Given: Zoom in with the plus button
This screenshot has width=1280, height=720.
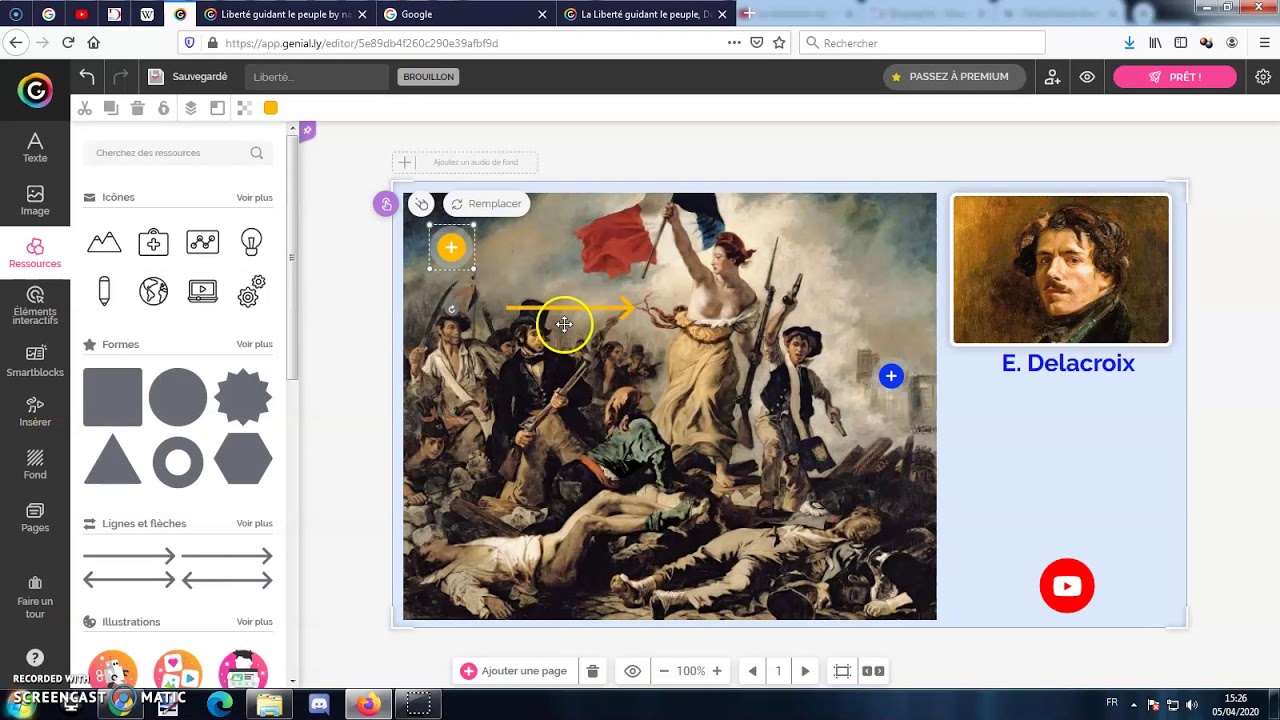Looking at the screenshot, I should coord(717,671).
